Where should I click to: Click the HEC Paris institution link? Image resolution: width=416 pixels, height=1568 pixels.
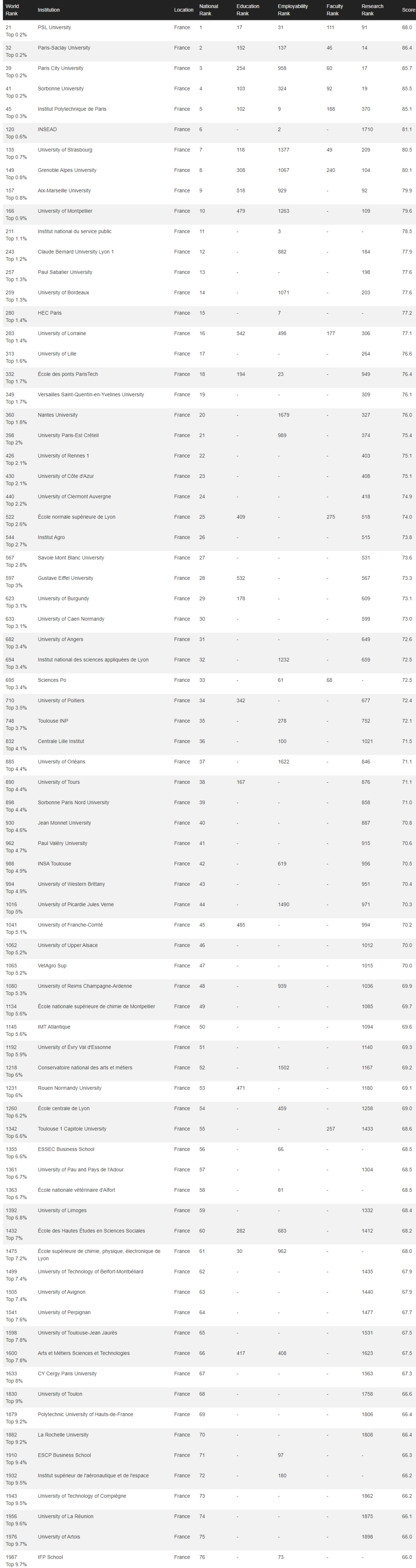pyautogui.click(x=49, y=313)
